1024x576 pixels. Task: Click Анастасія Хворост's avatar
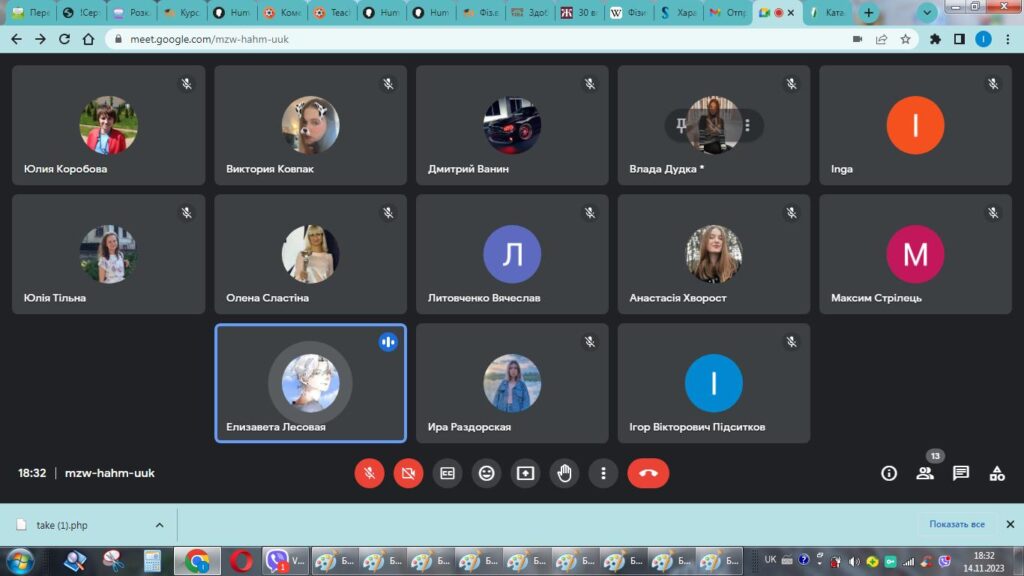click(714, 254)
